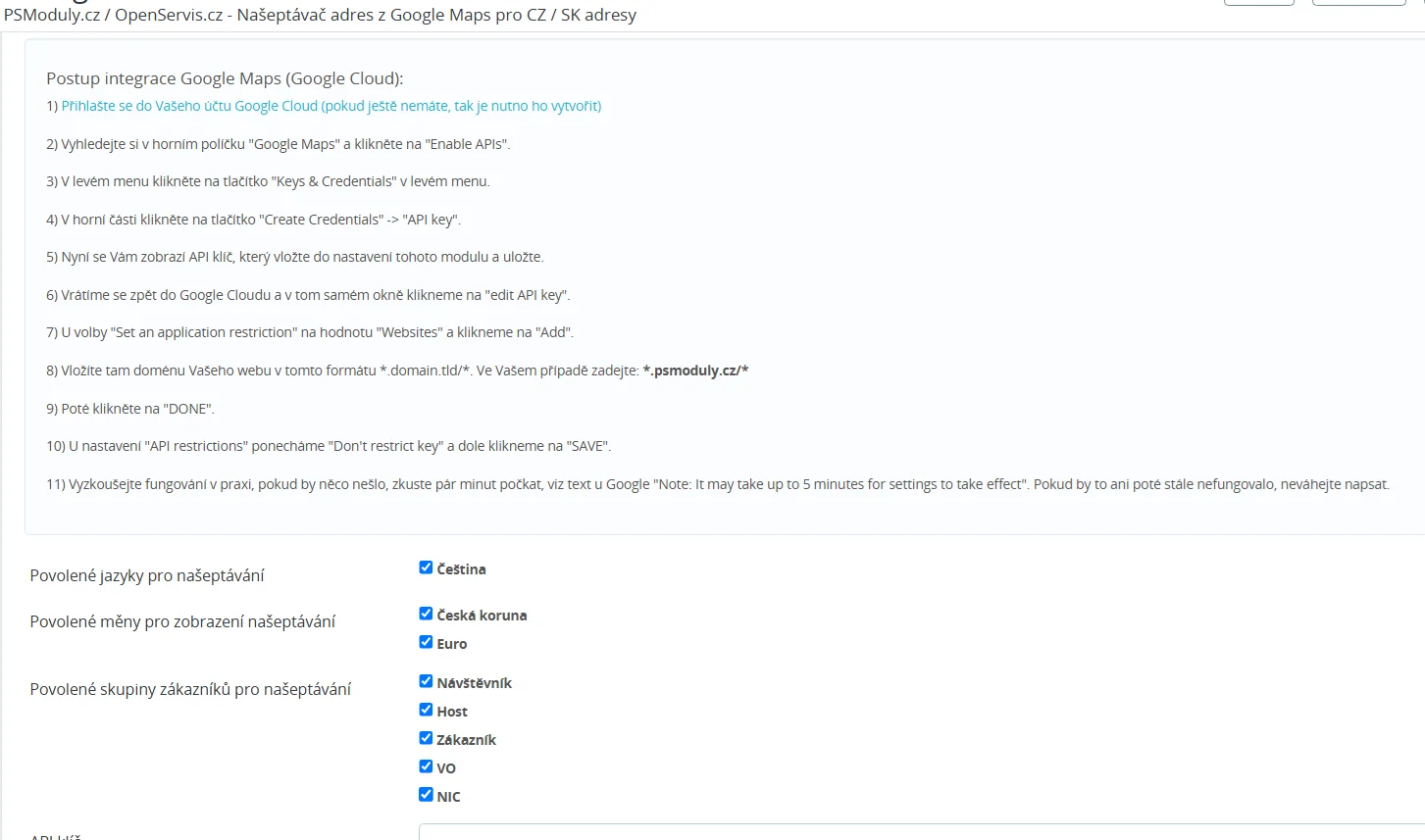
Task: Click the 'Povolené skupiny zákazníků' label
Action: pos(190,689)
